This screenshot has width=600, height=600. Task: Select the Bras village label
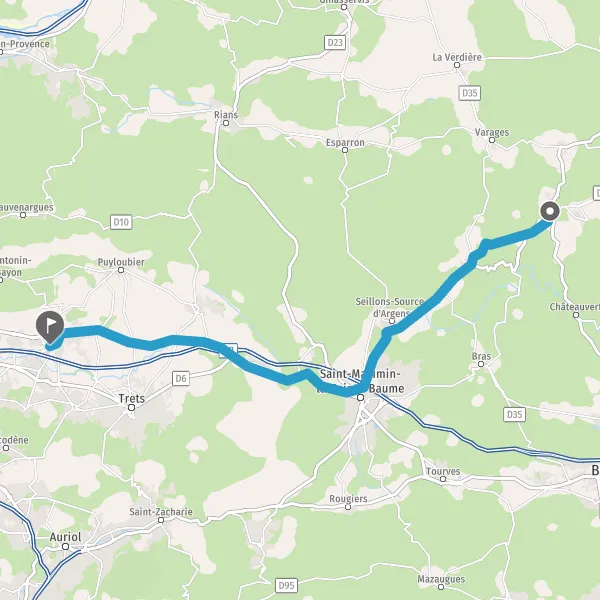(x=481, y=356)
